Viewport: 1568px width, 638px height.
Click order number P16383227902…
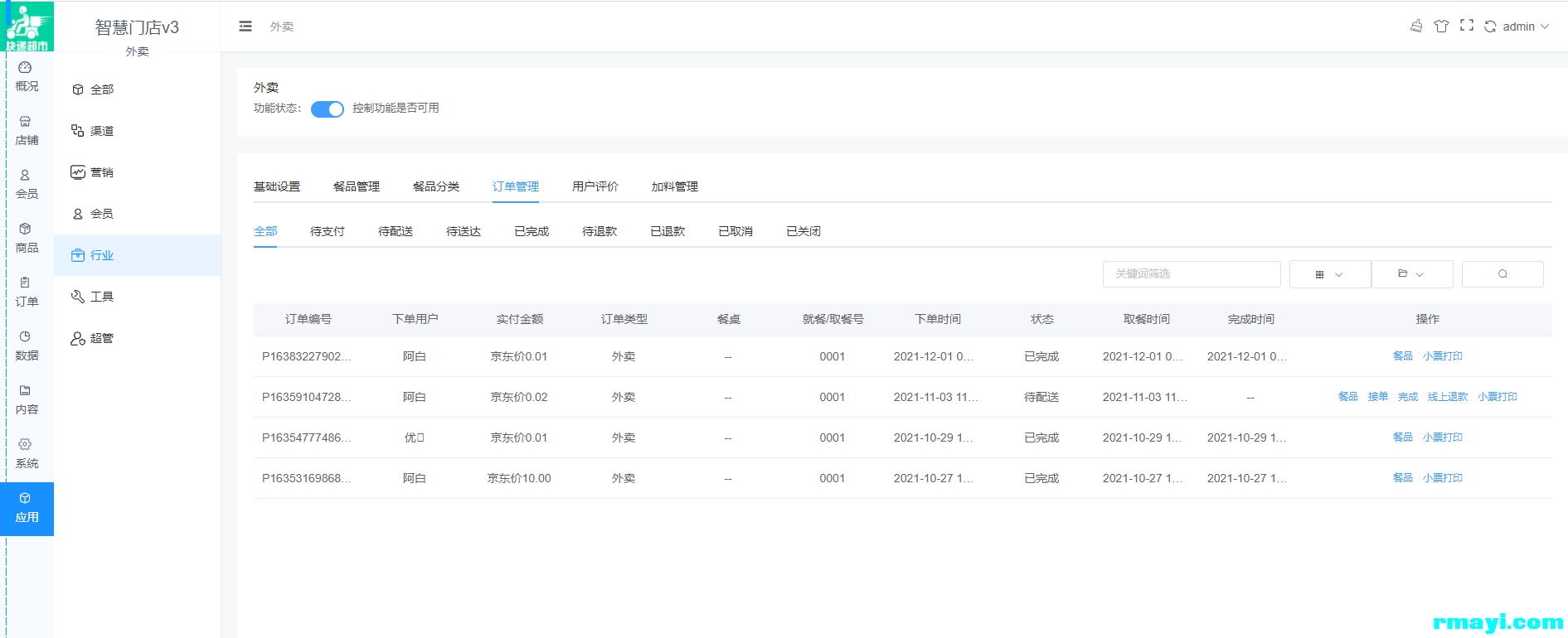click(x=307, y=356)
